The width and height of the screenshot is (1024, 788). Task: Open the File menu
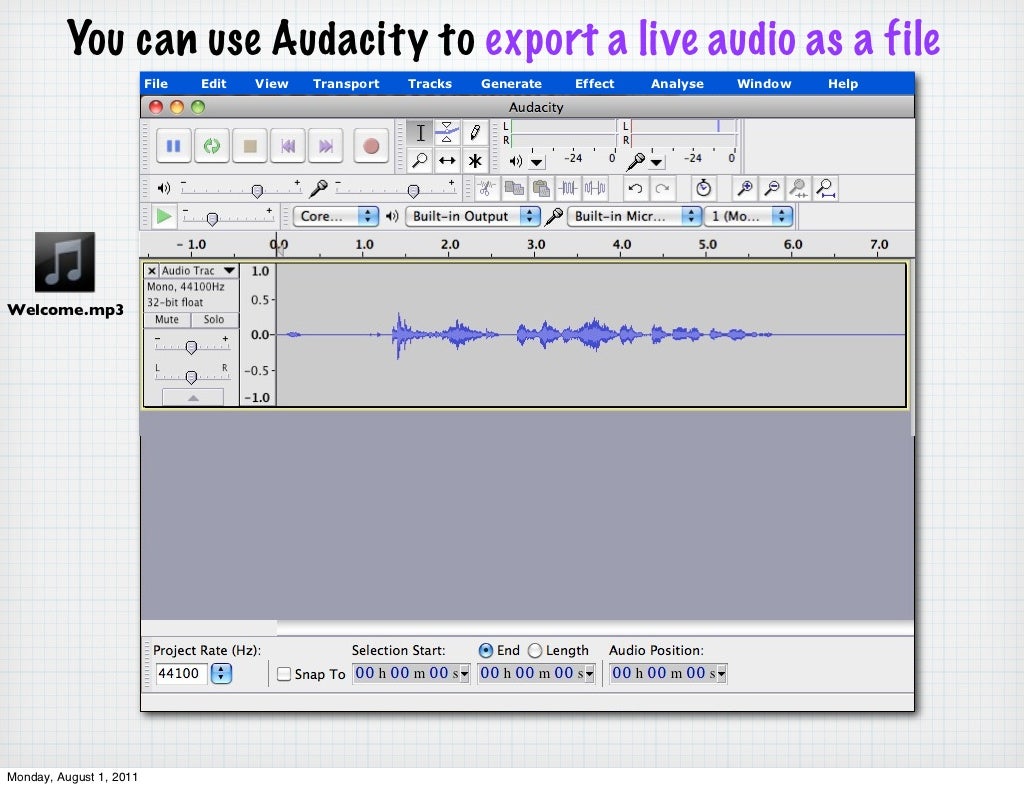pyautogui.click(x=156, y=84)
